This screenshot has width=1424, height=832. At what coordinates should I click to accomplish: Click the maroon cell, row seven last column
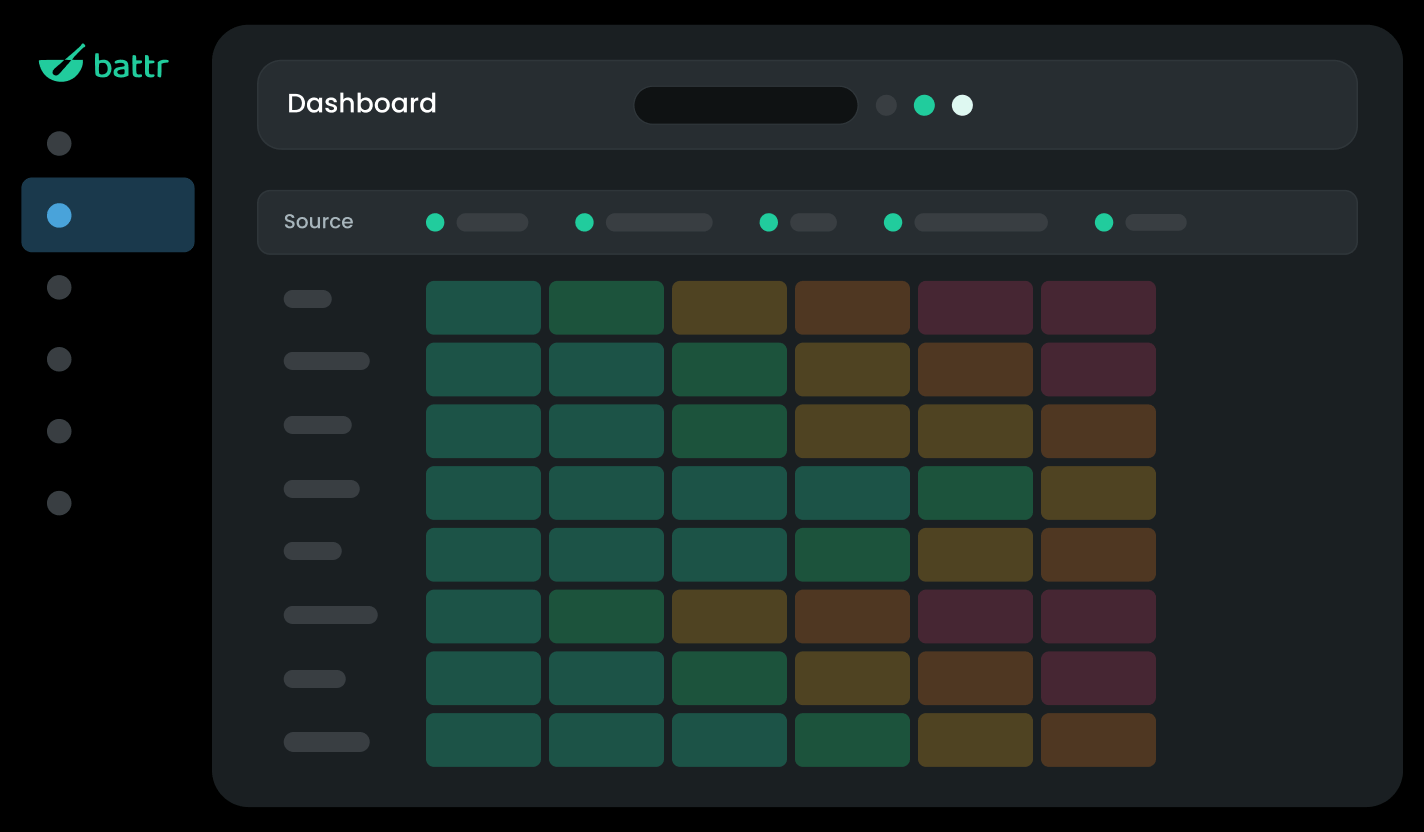point(1098,679)
